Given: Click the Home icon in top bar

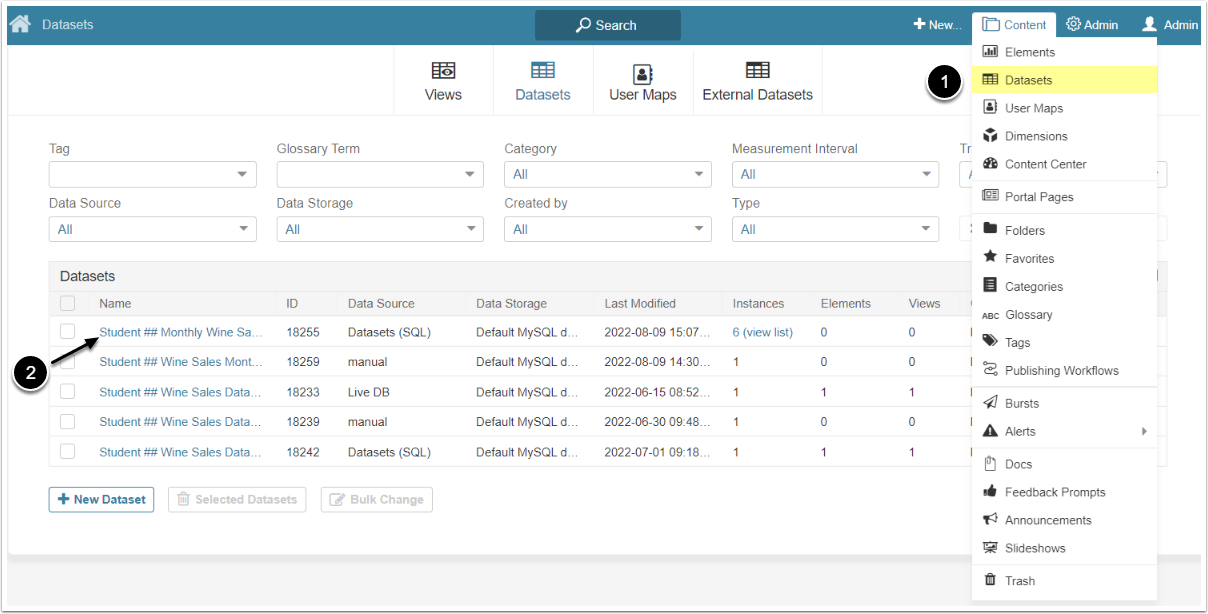Looking at the screenshot, I should click(20, 24).
